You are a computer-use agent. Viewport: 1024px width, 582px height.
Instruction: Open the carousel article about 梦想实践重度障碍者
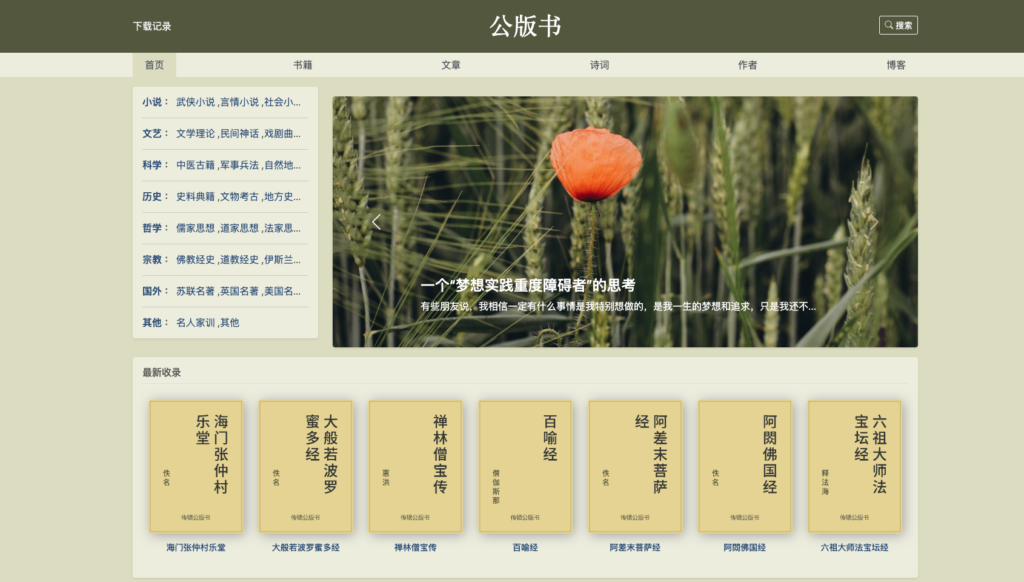click(x=528, y=285)
